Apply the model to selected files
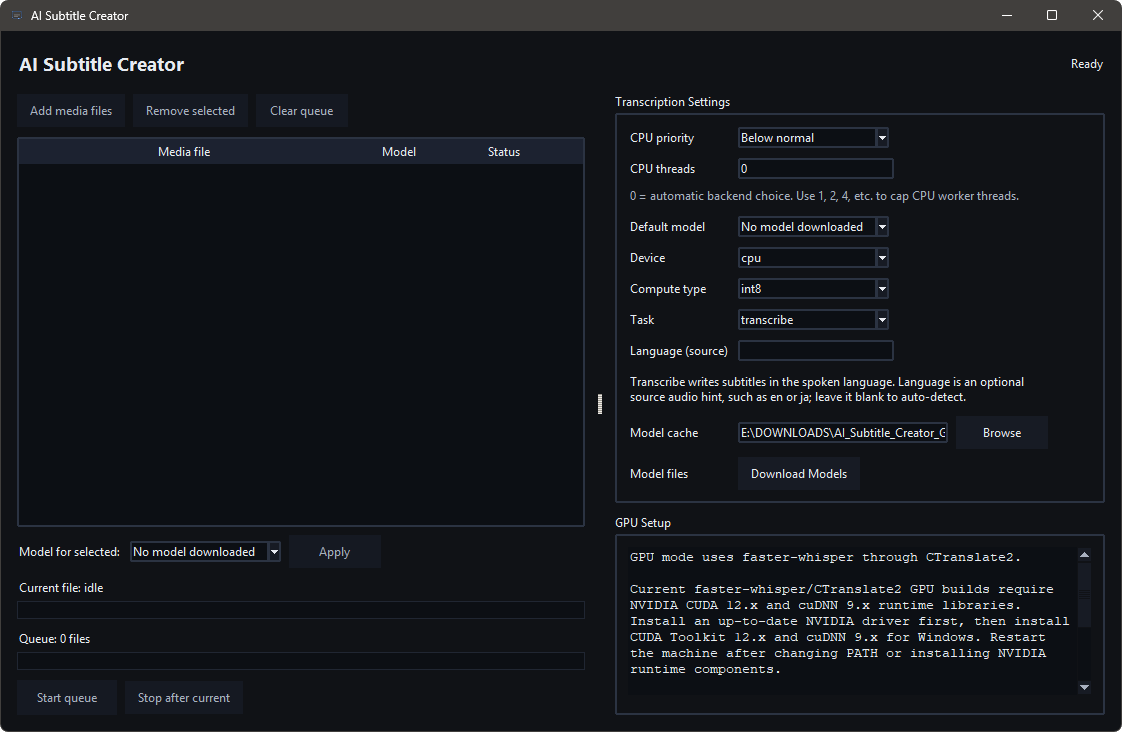 point(334,552)
